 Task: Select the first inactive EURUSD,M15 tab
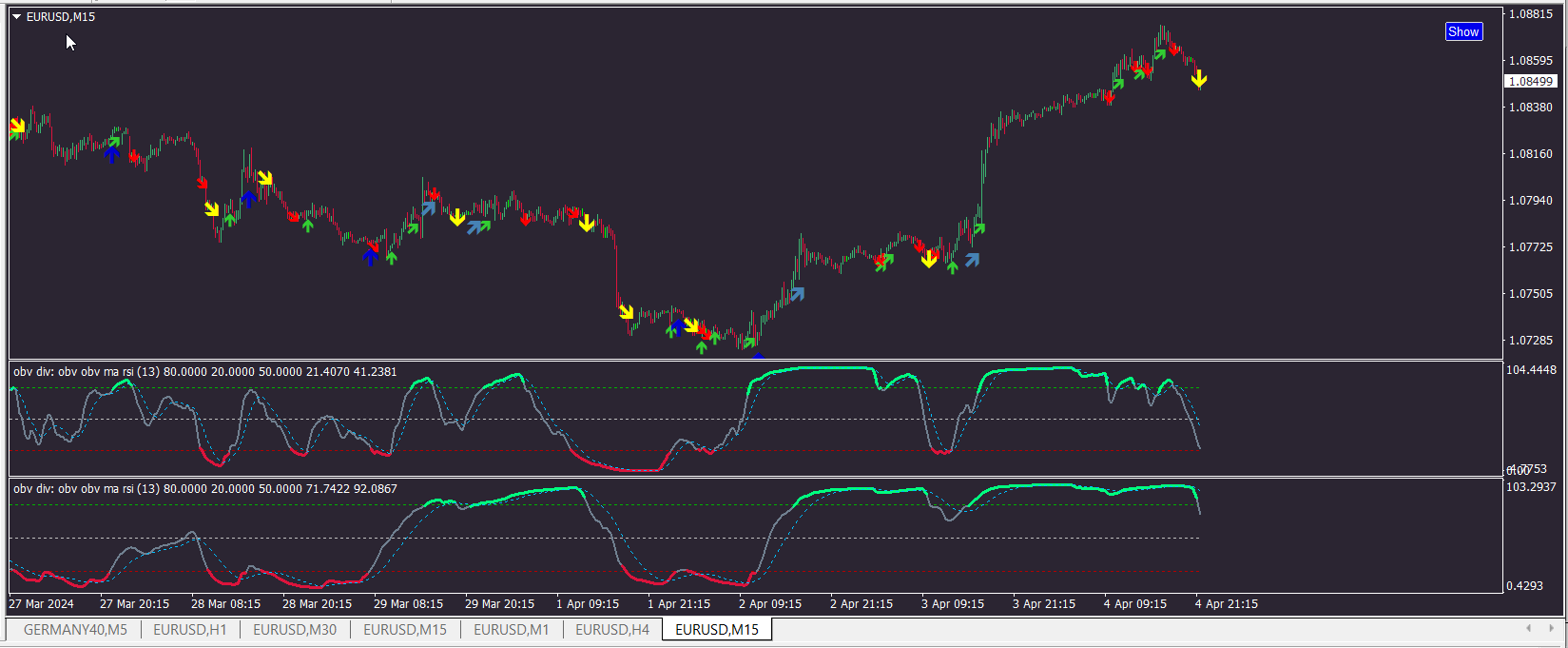pos(405,630)
